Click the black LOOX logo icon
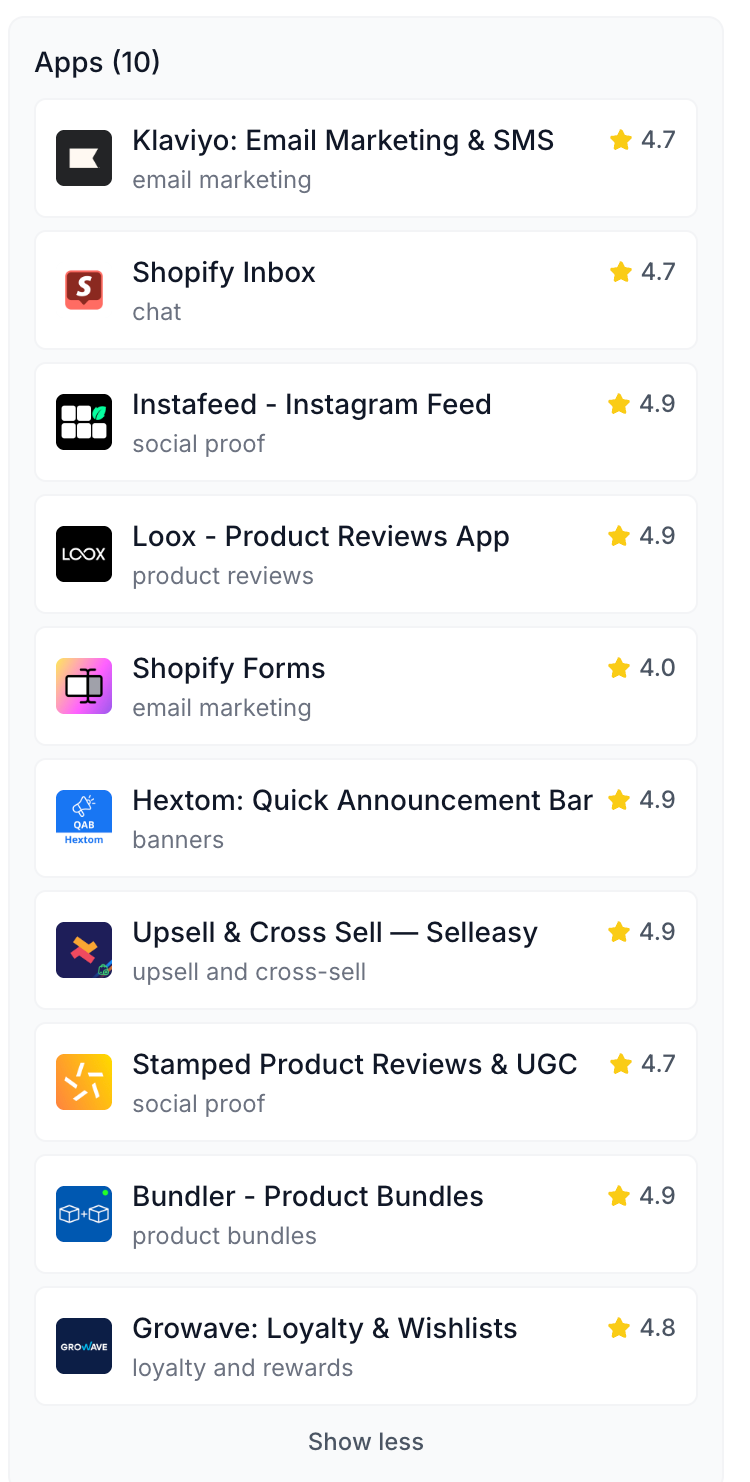Viewport: 750px width, 1482px height. point(84,554)
